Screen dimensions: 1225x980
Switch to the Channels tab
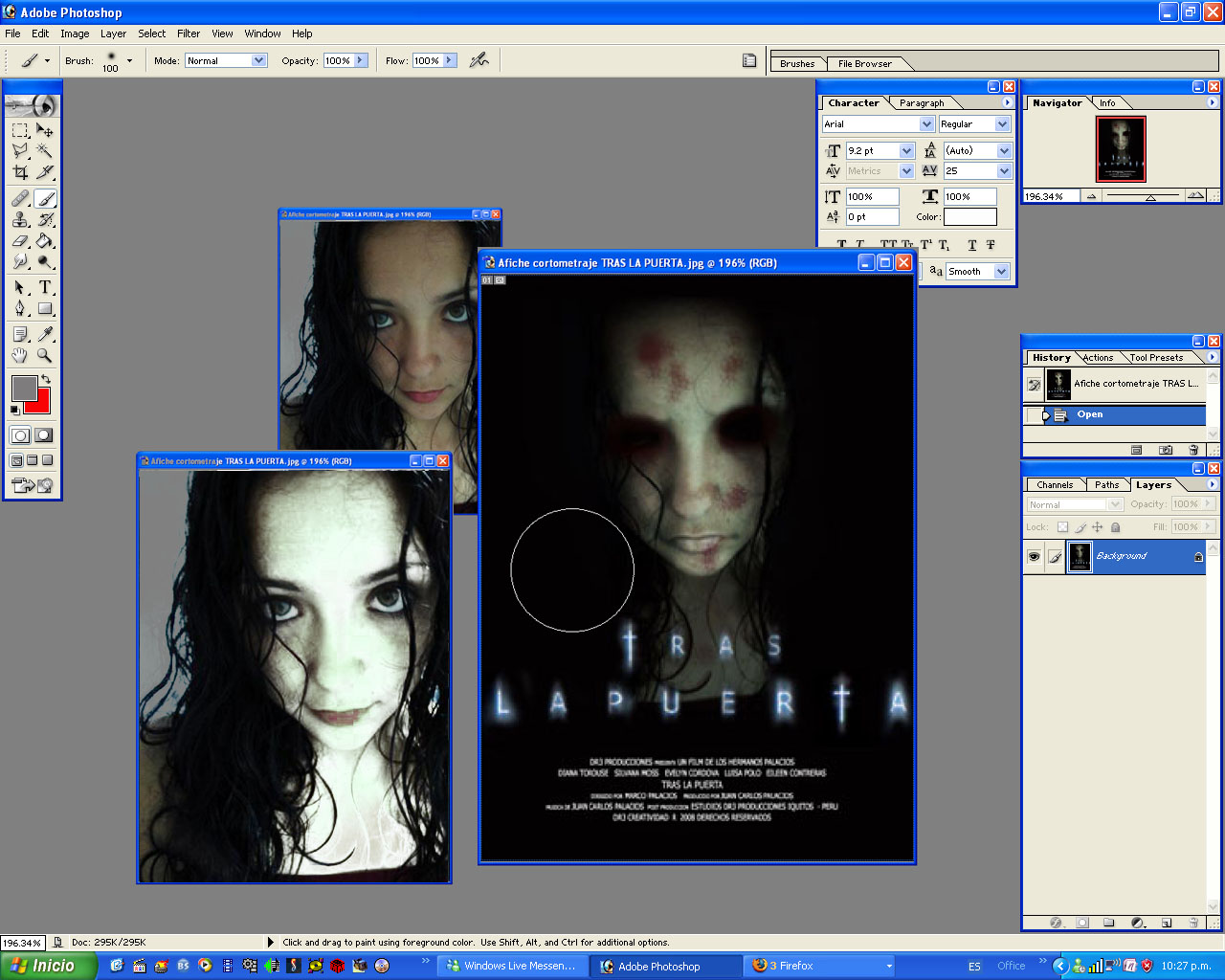coord(1055,484)
